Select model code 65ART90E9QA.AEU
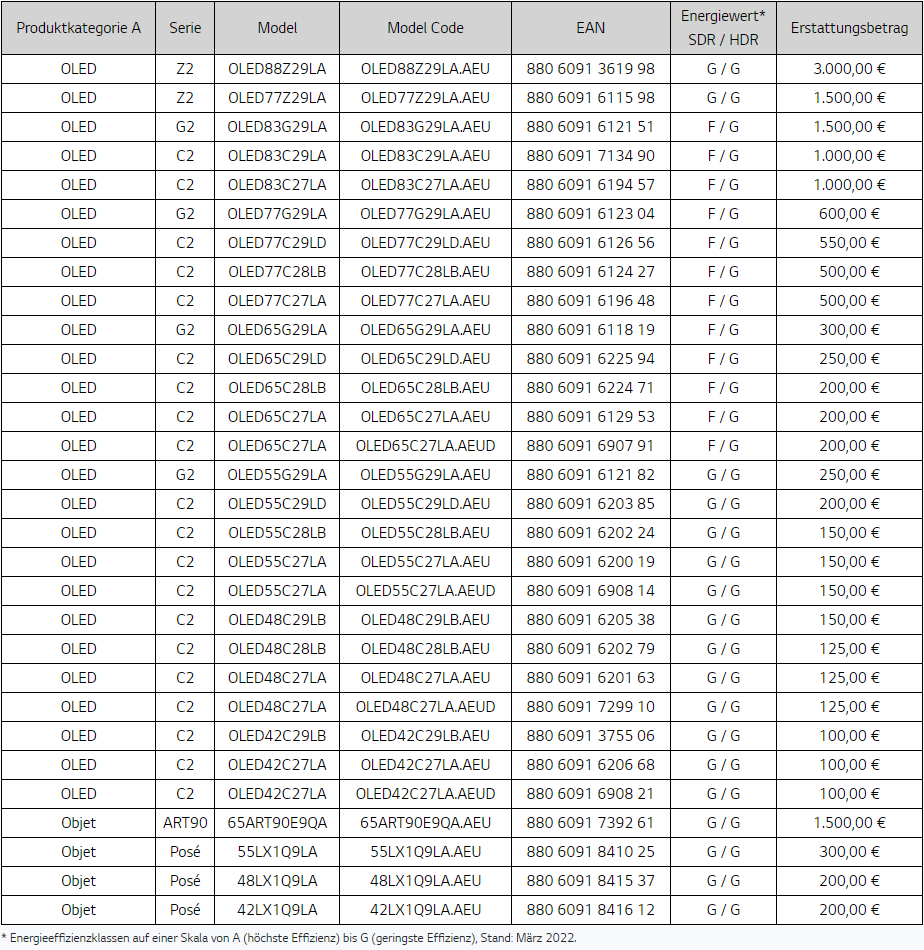 click(x=425, y=824)
